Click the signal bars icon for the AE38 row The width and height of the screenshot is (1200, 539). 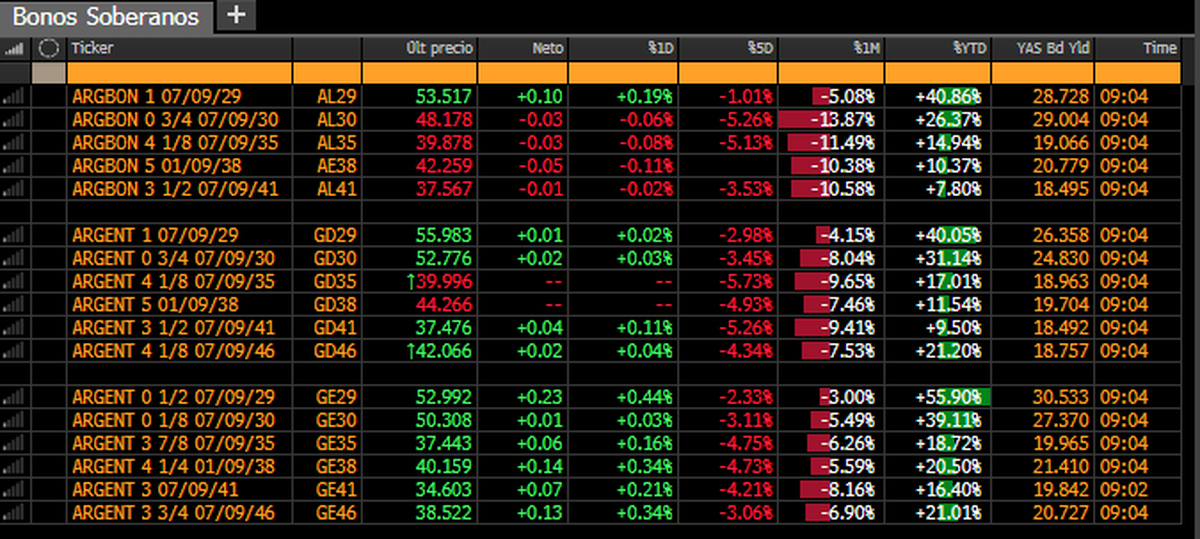pos(14,165)
